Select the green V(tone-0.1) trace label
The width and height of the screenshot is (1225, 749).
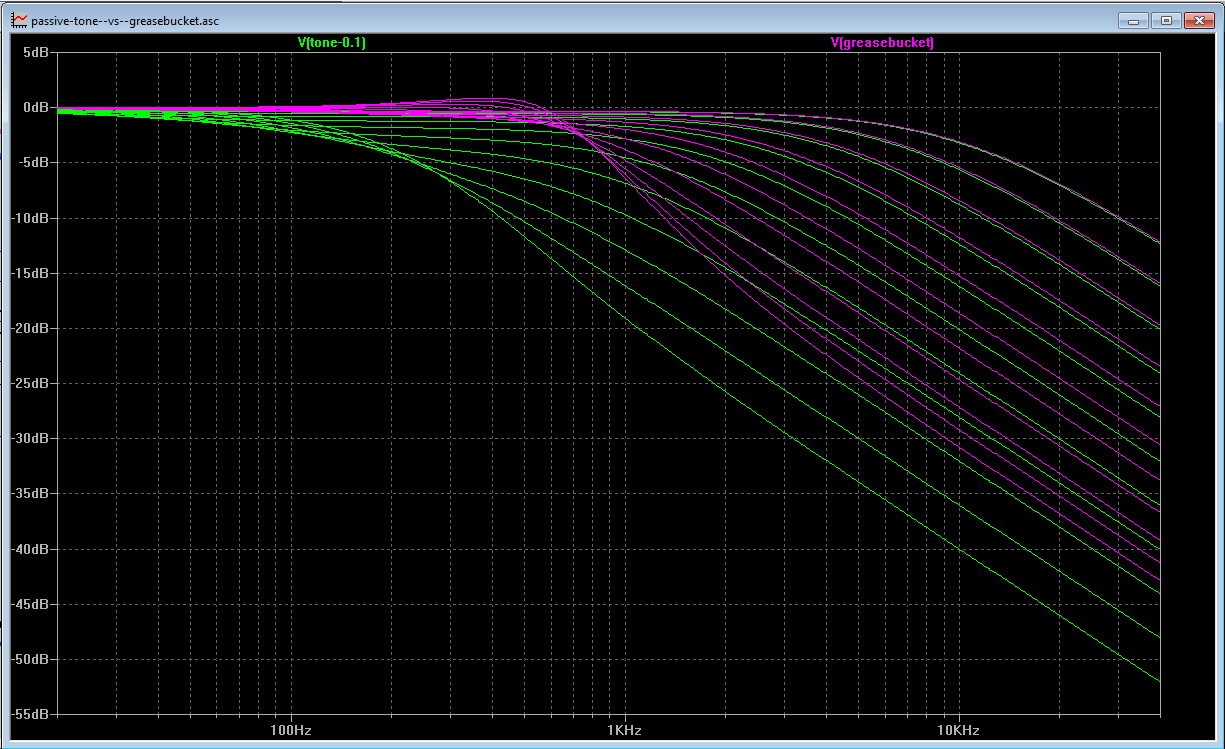click(332, 42)
